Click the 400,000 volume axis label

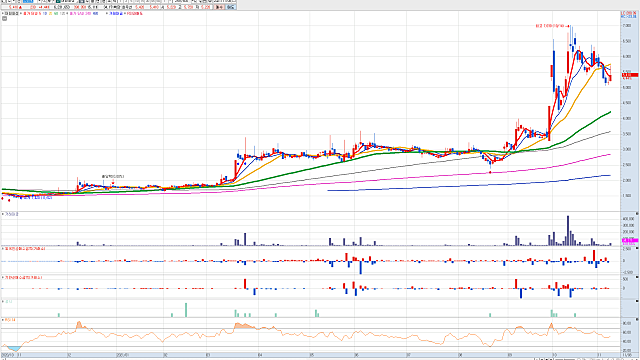coord(628,219)
